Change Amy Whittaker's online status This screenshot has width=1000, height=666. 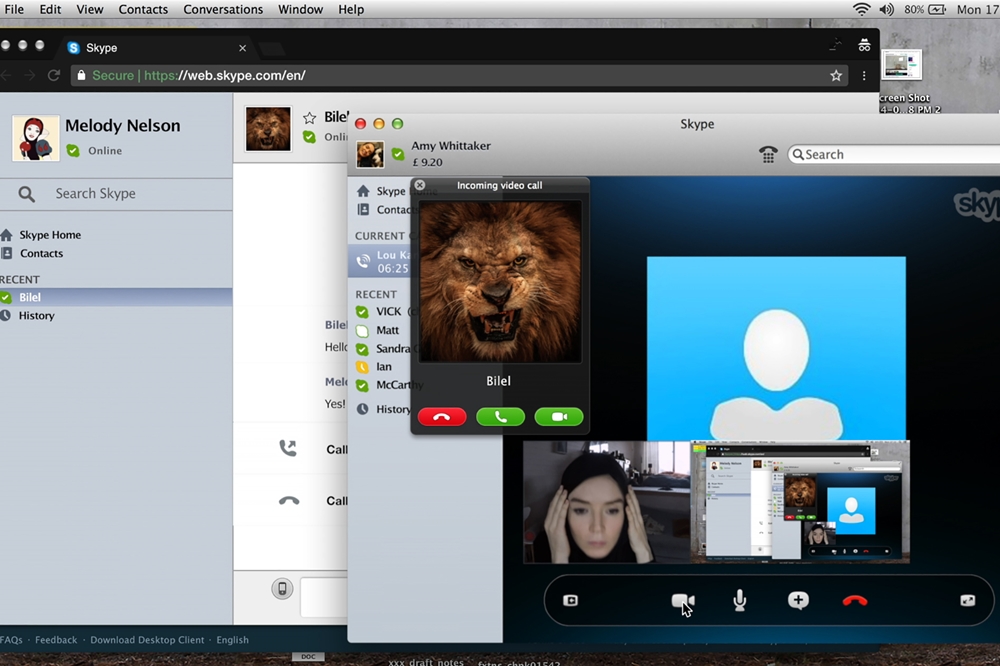[x=398, y=154]
